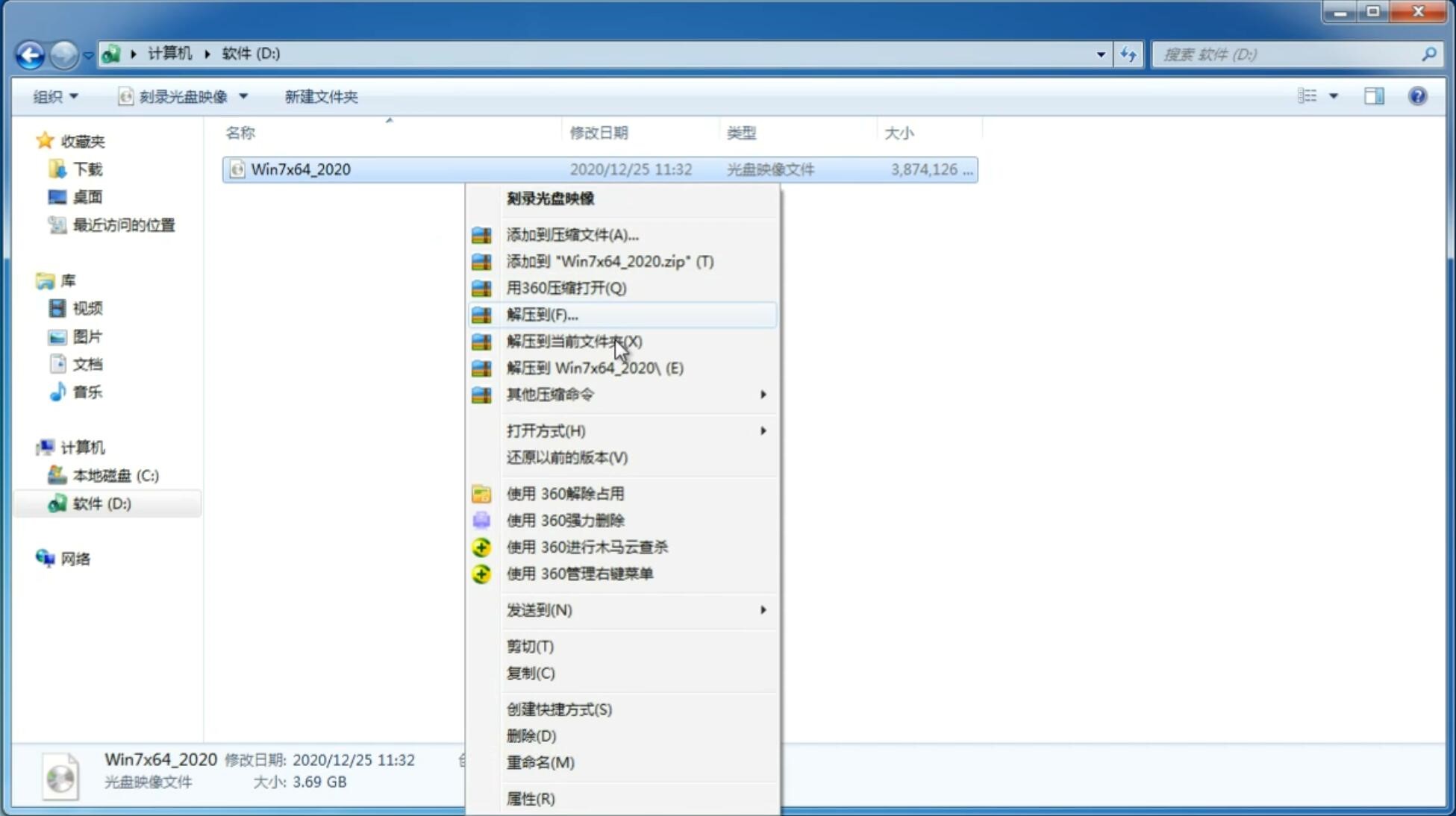Viewport: 1456px width, 816px height.
Task: Click 使用360管理右键菜单 icon
Action: 483,573
